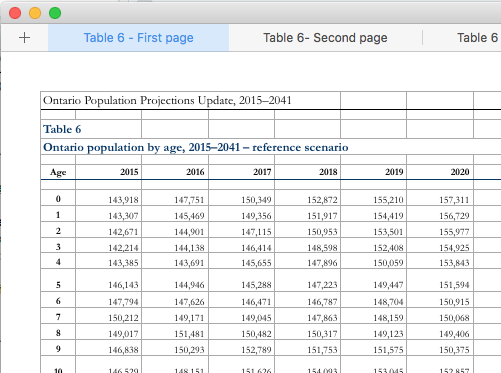Select the age 6 row label

pos(58,300)
